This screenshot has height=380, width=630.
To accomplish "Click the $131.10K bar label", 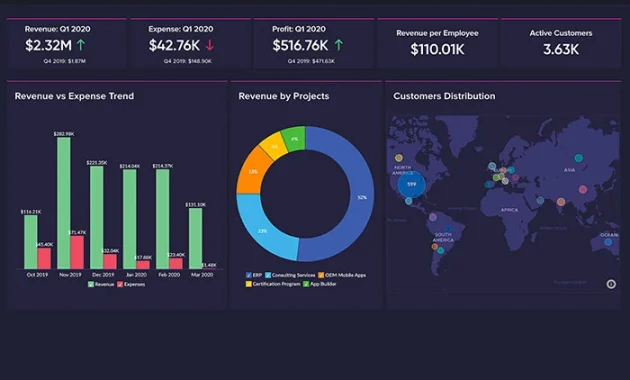I will [x=196, y=205].
